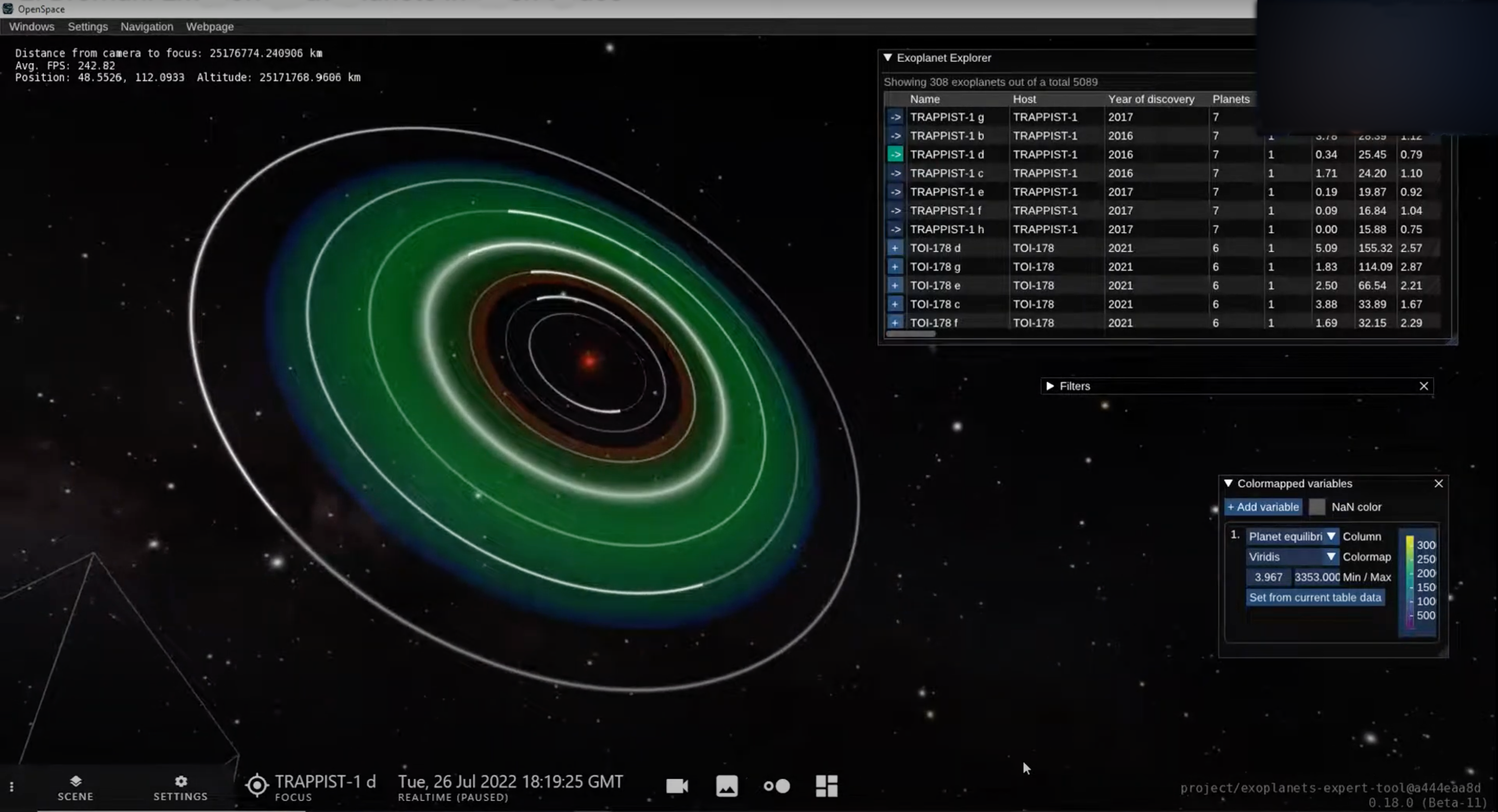Open the dashboard grid layout icon
This screenshot has height=812, width=1498.
[x=827, y=786]
